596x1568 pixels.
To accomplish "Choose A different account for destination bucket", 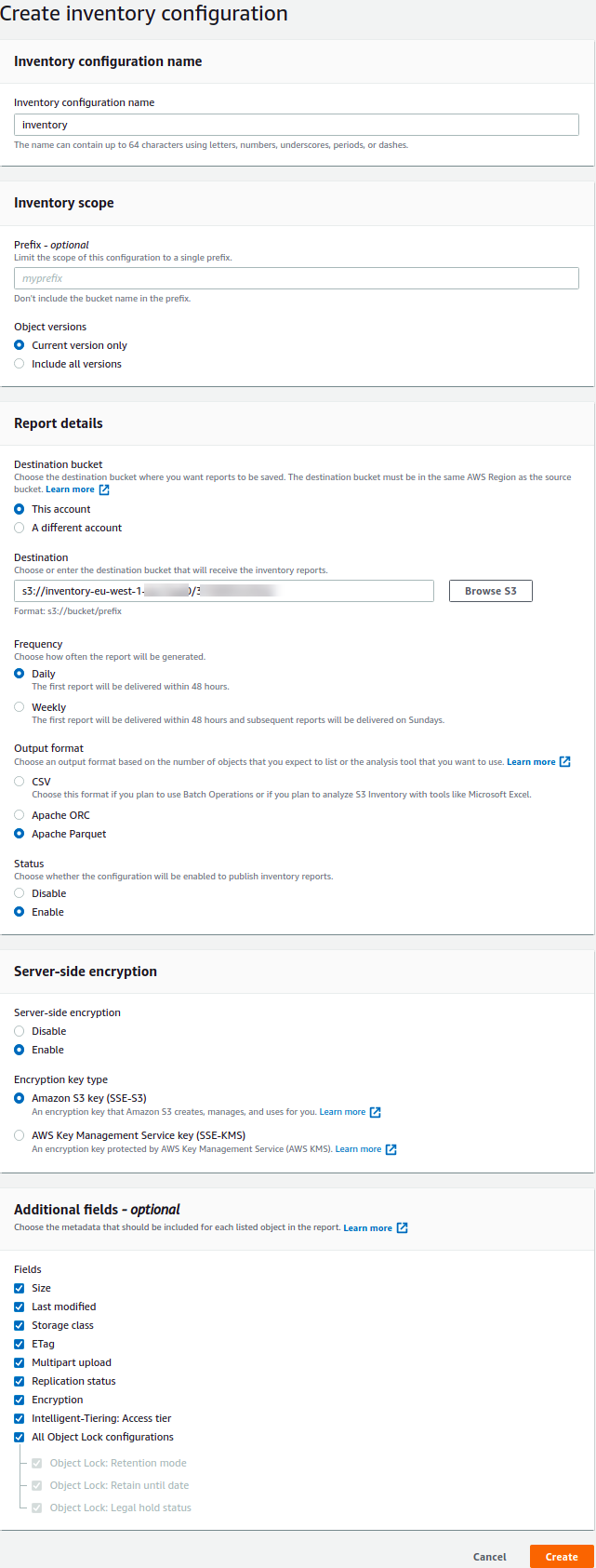I will tap(19, 528).
